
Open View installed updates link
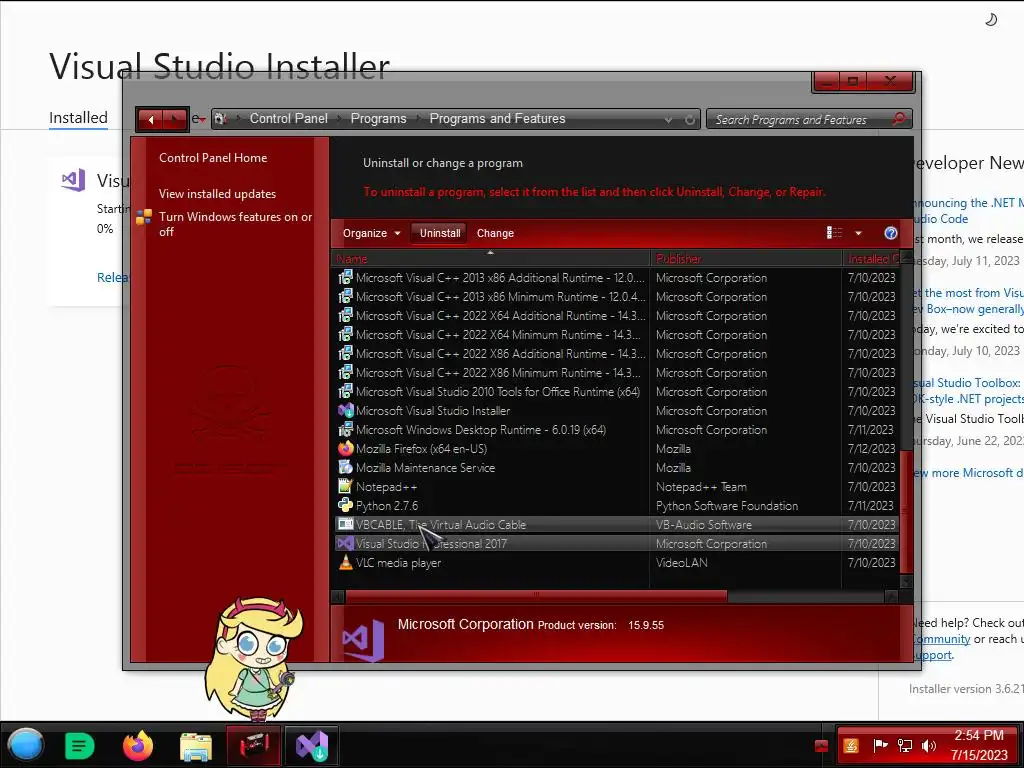pos(217,194)
